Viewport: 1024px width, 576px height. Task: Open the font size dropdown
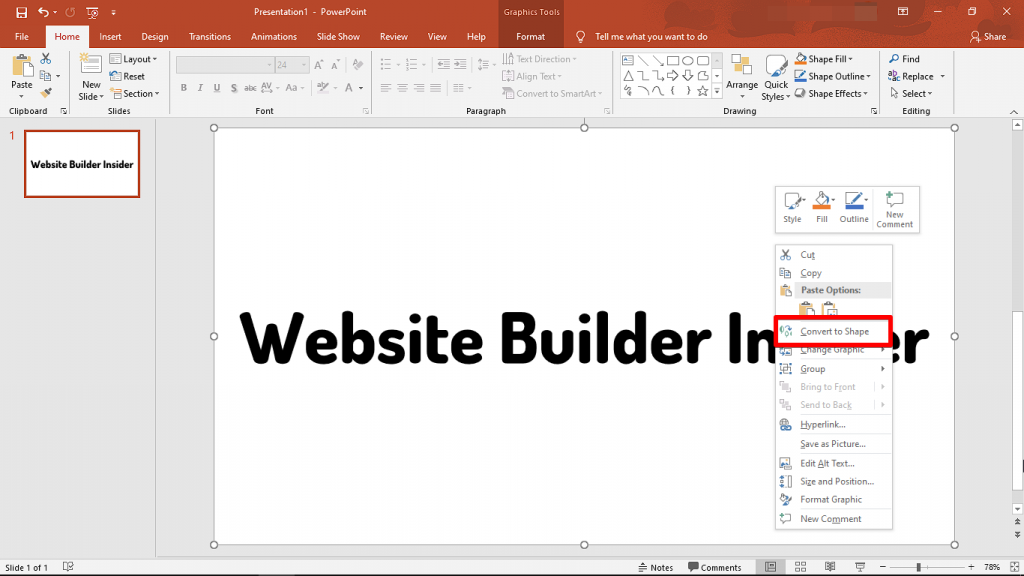pyautogui.click(x=303, y=64)
